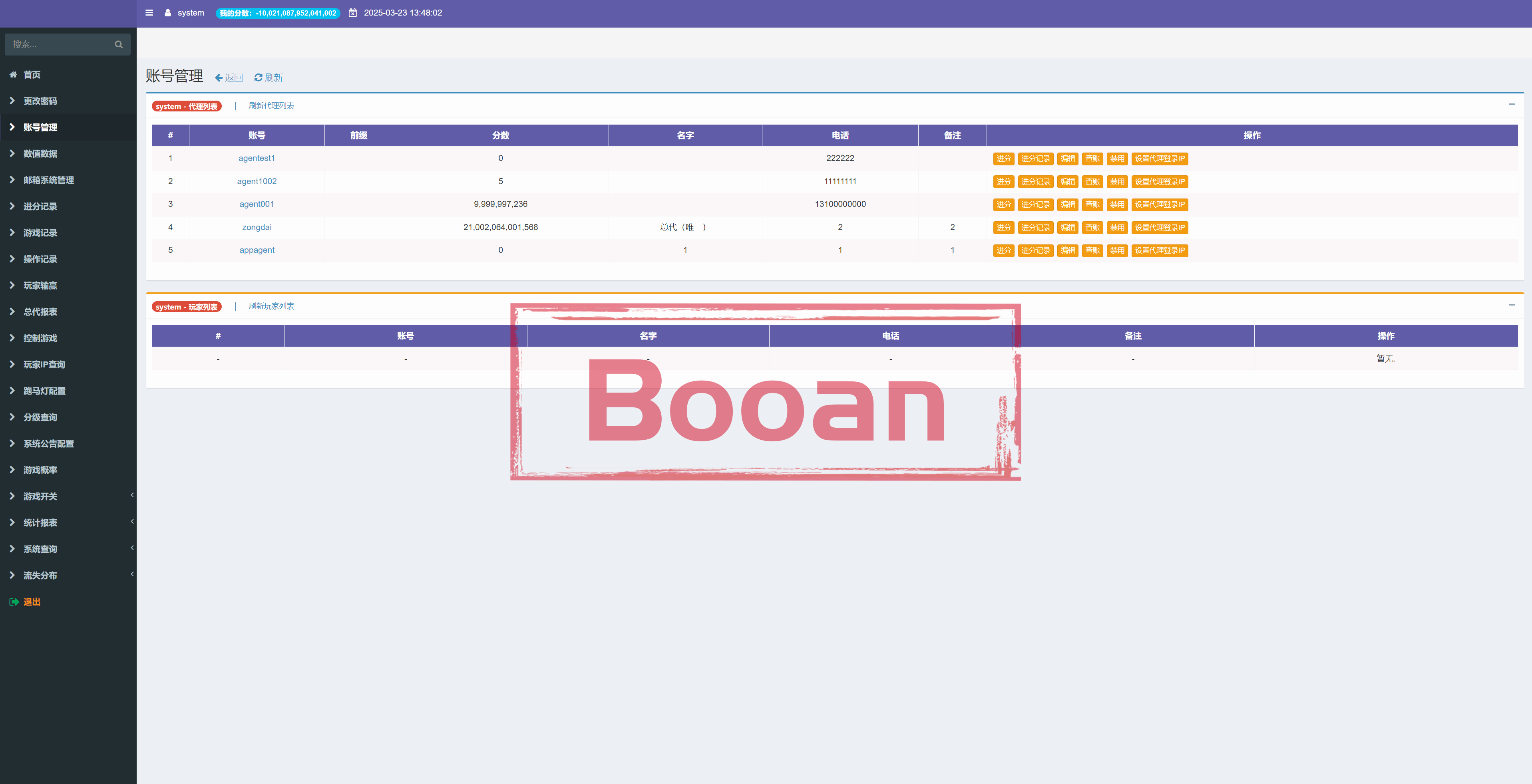The width and height of the screenshot is (1532, 784).
Task: Click the 刷新 refresh icon
Action: 258,77
